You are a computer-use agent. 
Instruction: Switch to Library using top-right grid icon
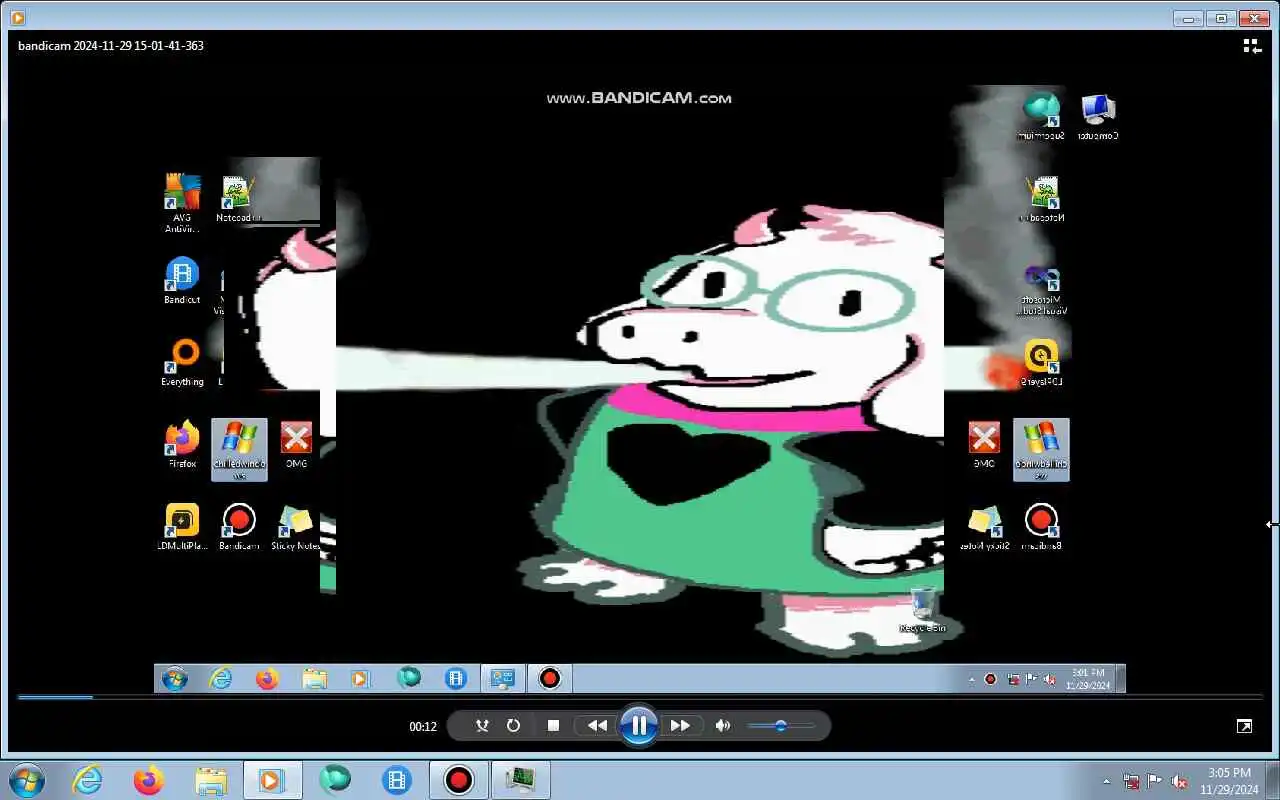(1251, 46)
